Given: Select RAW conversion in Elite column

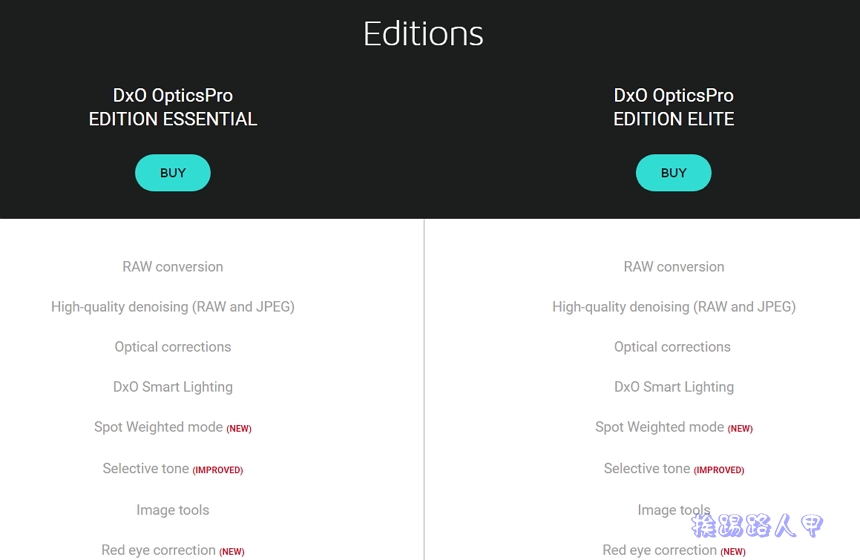Looking at the screenshot, I should coord(674,267).
